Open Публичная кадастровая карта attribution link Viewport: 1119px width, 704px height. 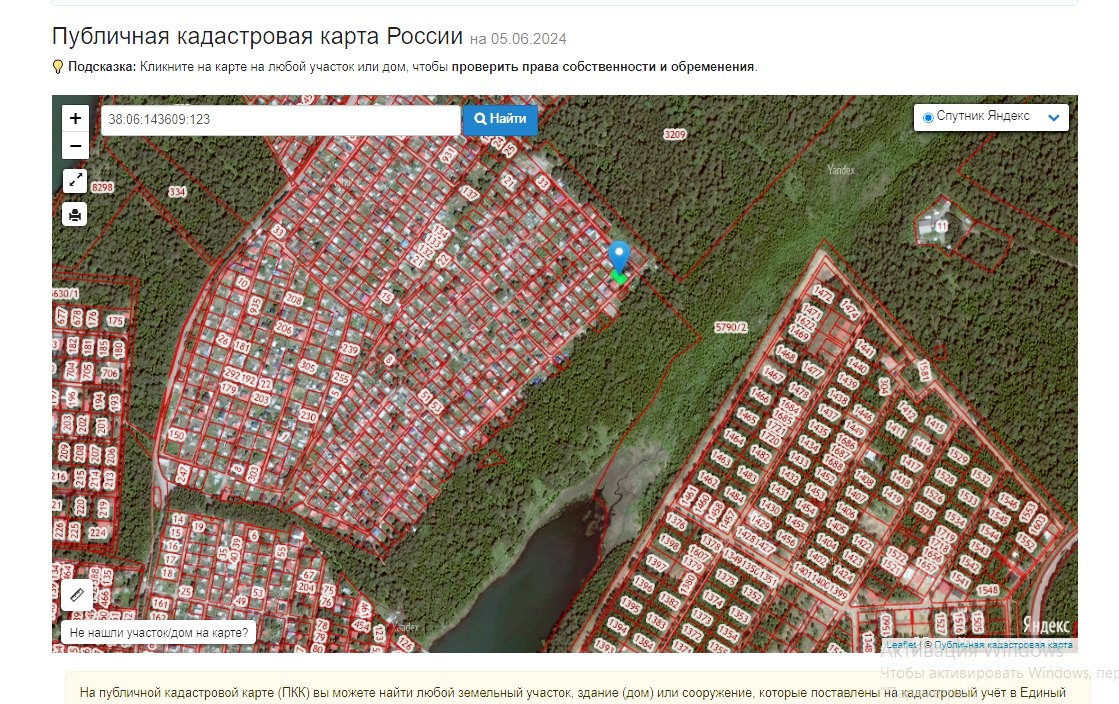pyautogui.click(x=1003, y=645)
